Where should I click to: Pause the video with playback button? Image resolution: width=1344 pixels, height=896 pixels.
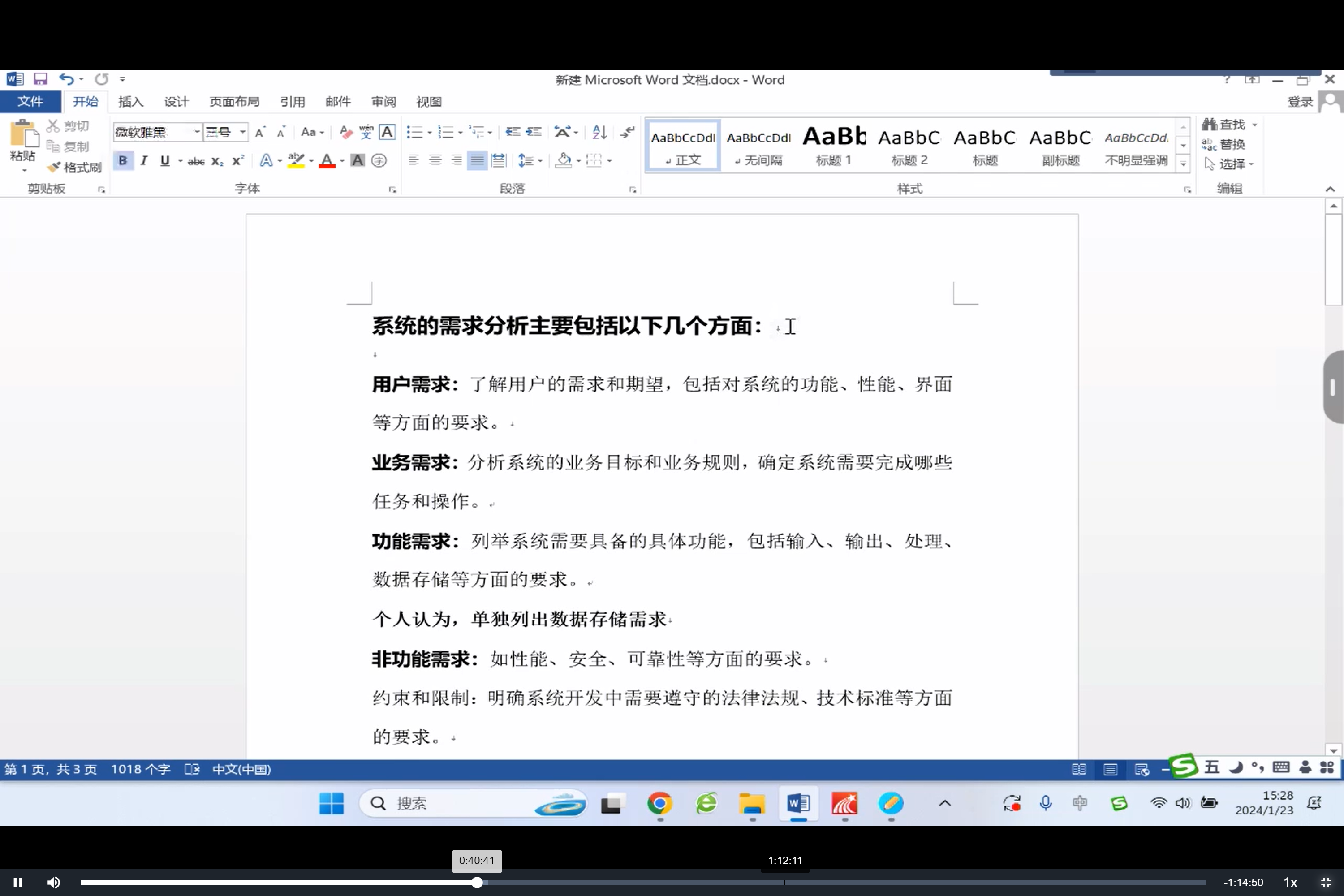coord(18,882)
